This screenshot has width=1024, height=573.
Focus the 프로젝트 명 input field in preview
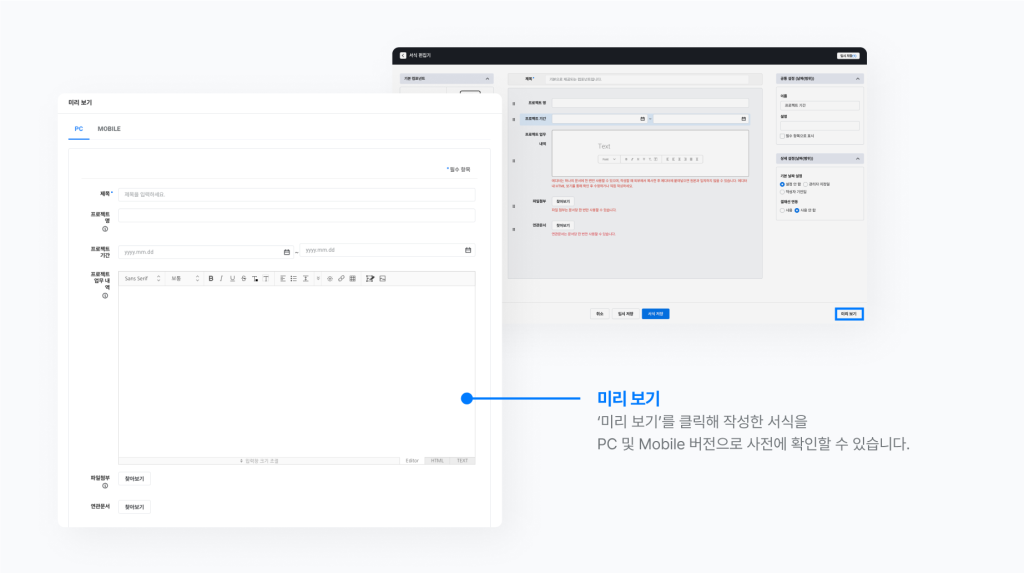coord(296,216)
